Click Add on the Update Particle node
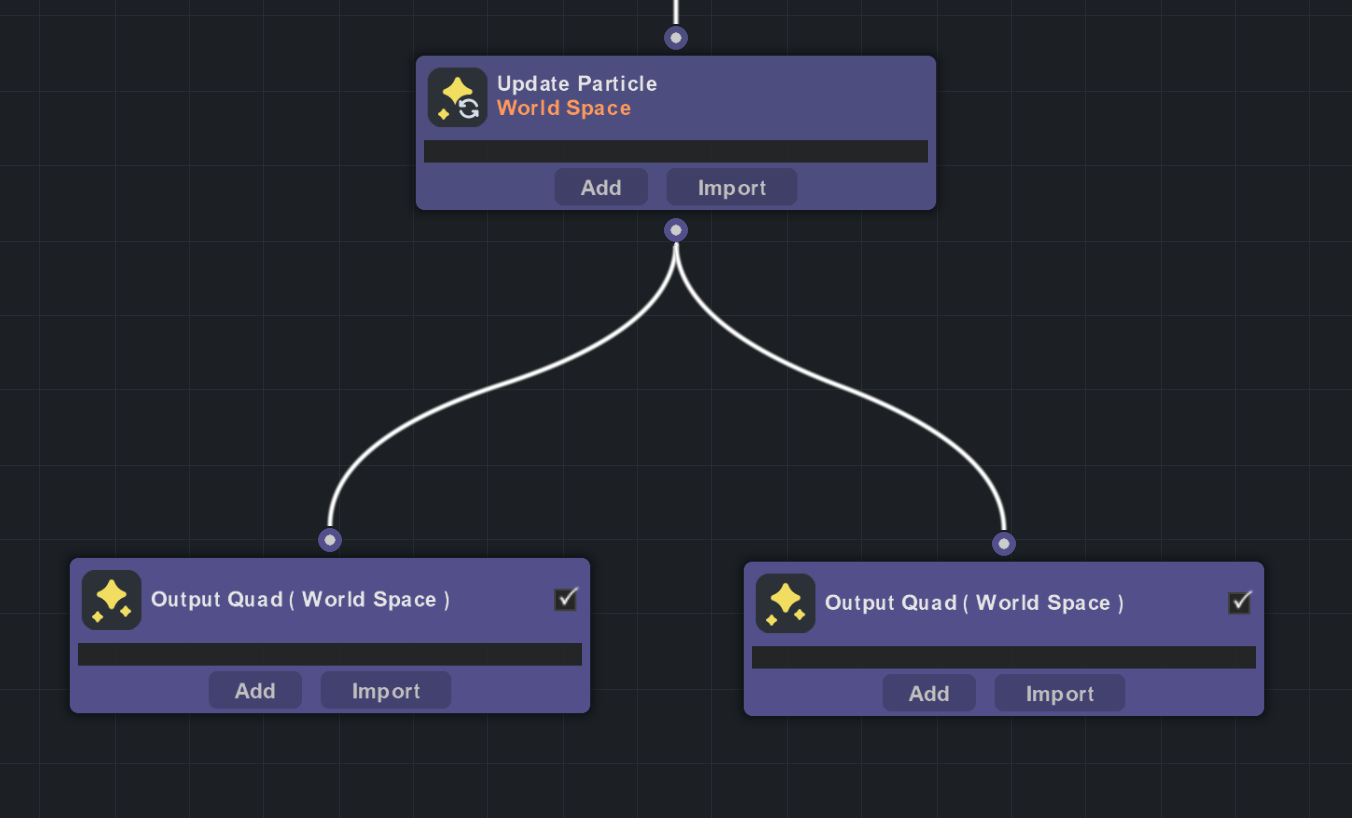The image size is (1352, 818). (x=601, y=187)
